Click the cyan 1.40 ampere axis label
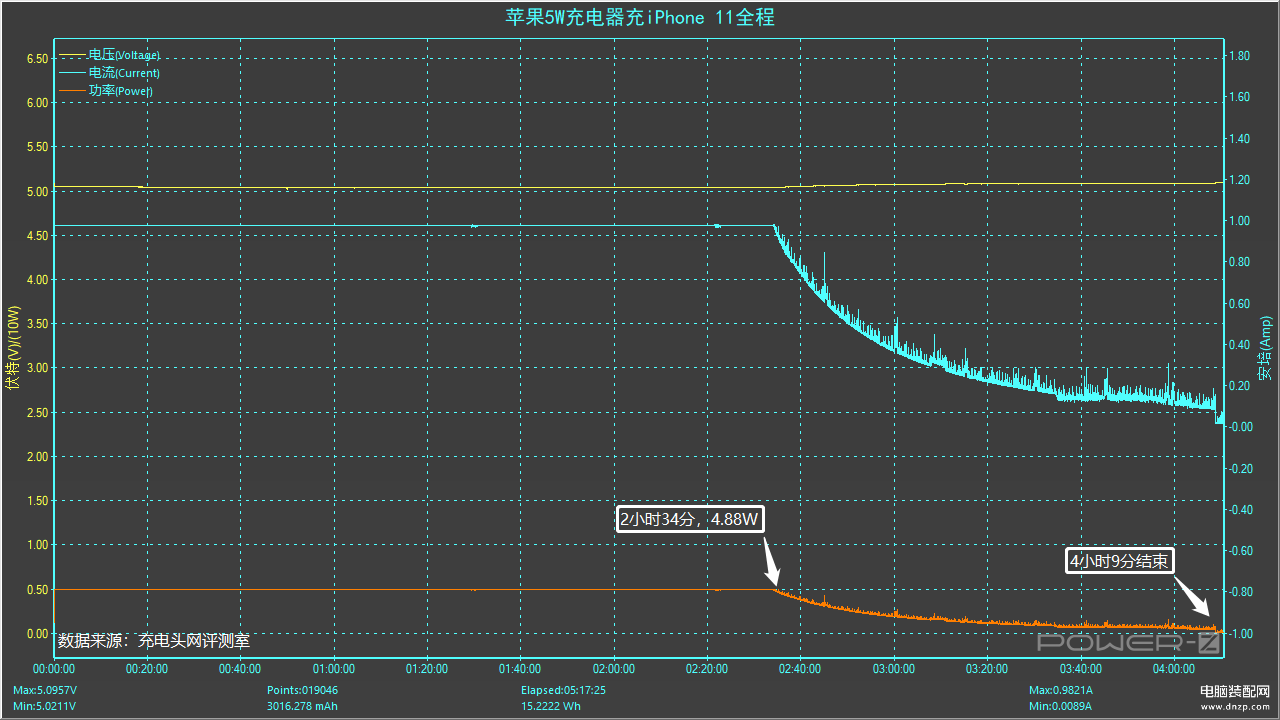Screen dimensions: 1280x720 (1239, 139)
